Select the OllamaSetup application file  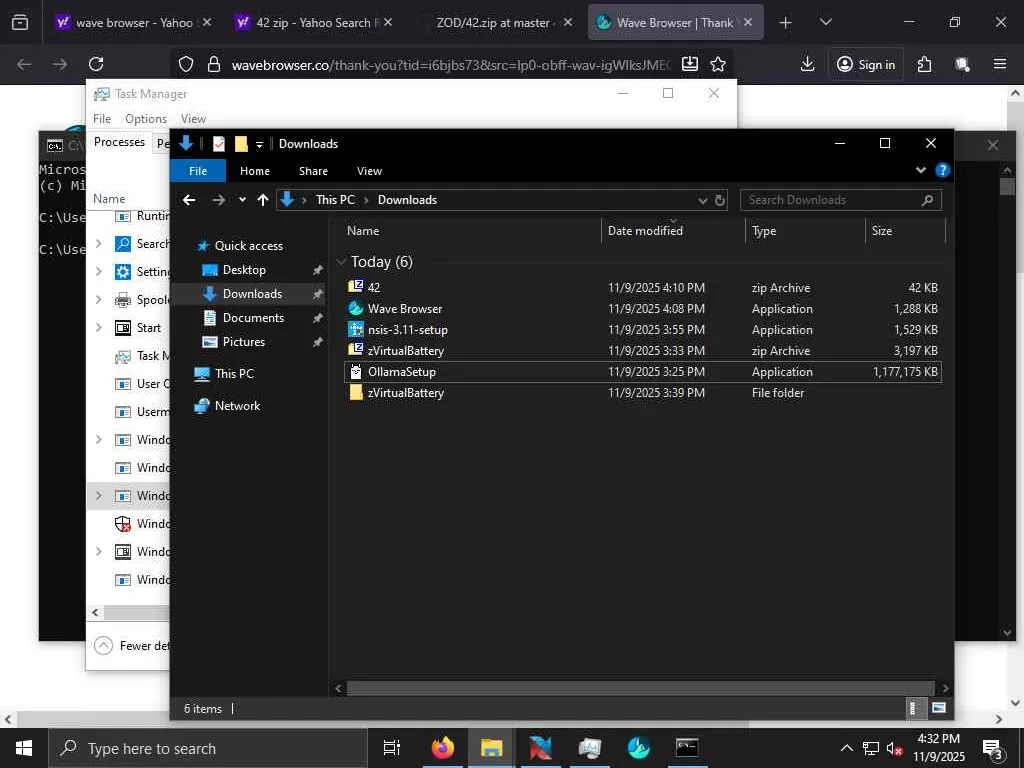point(643,372)
